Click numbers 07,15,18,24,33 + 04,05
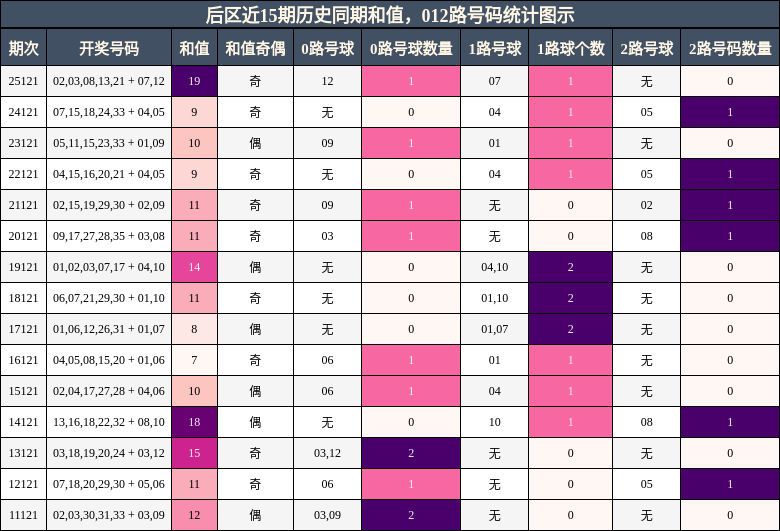780x531 pixels. tap(109, 112)
